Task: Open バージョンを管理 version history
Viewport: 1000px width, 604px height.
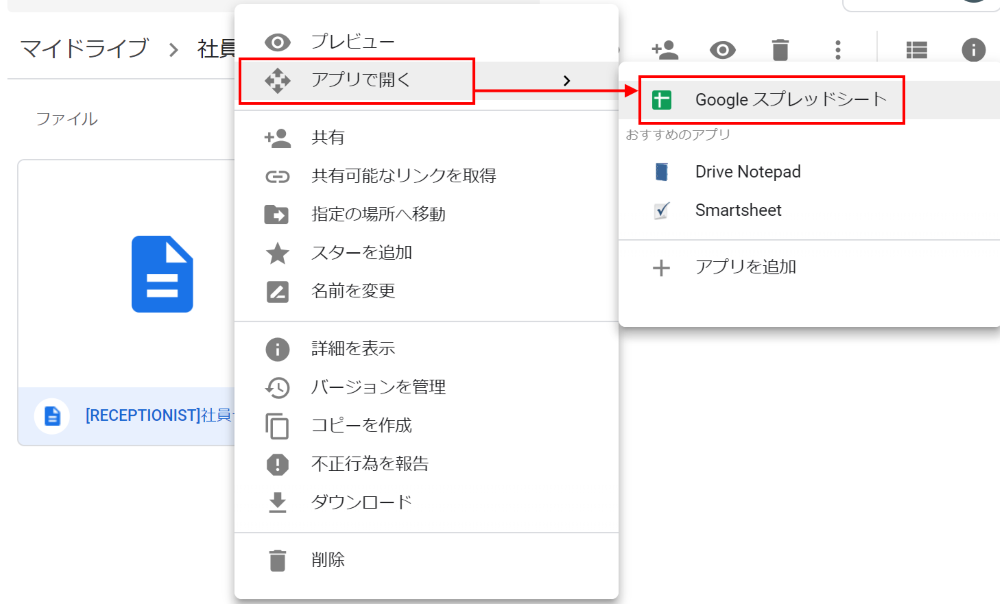Action: click(378, 387)
